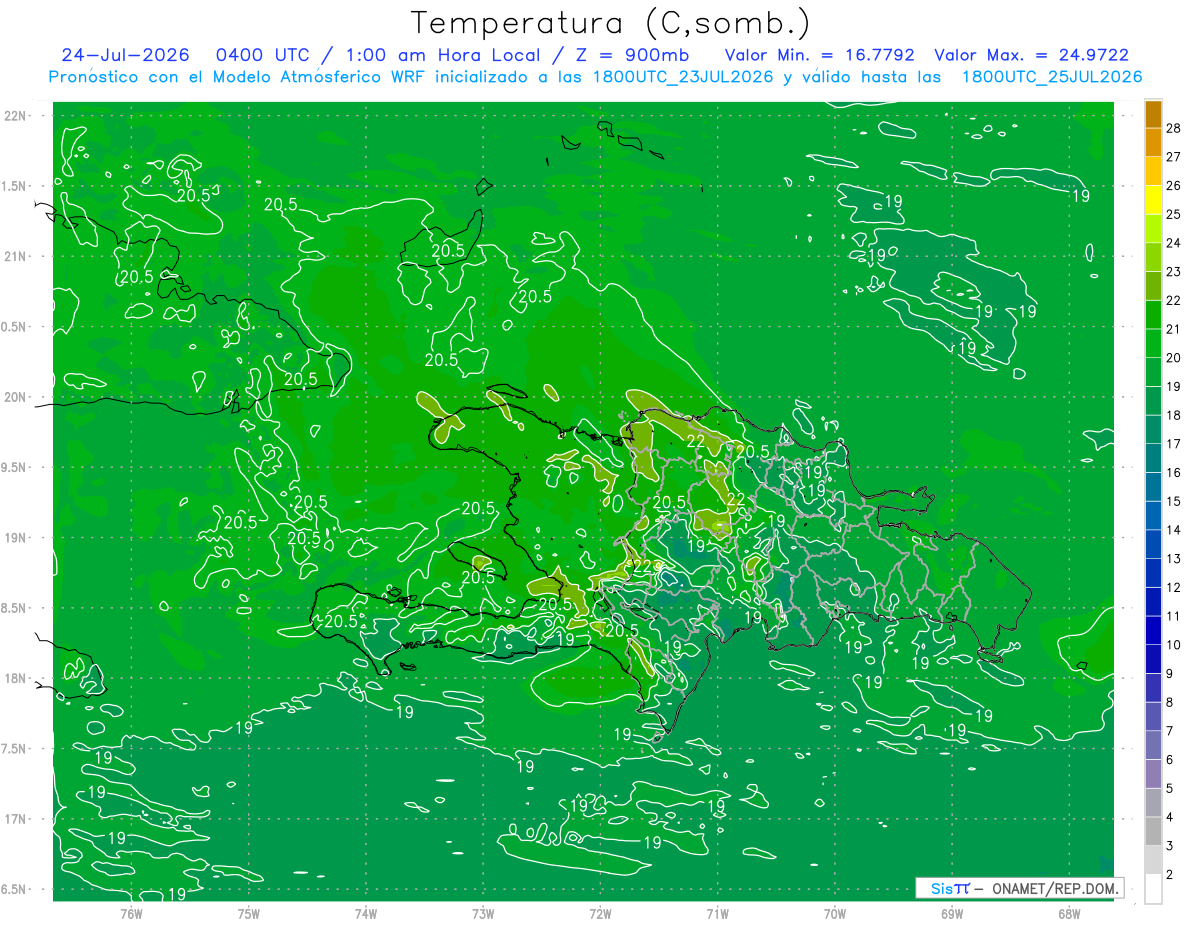Click the 17N latitude axis label
Image resolution: width=1200 pixels, height=927 pixels.
[15, 819]
